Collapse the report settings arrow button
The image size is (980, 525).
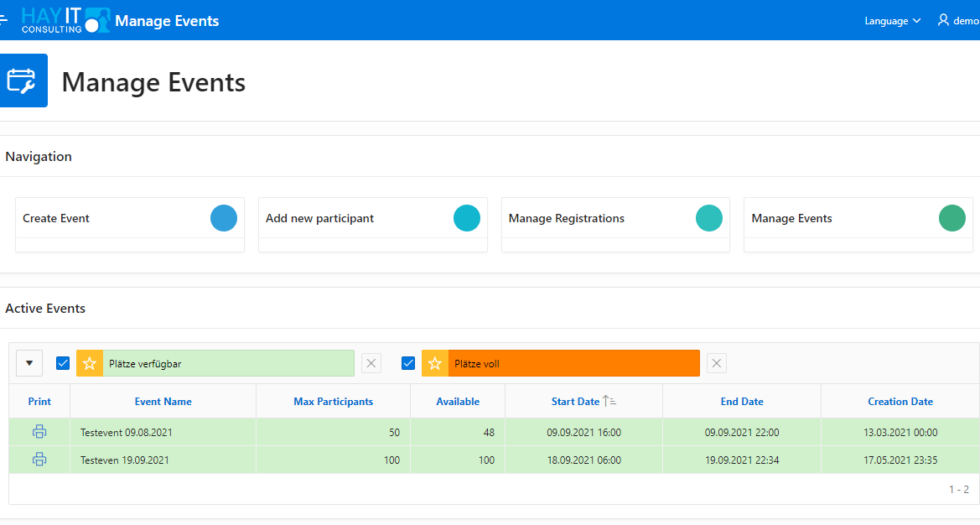[29, 363]
